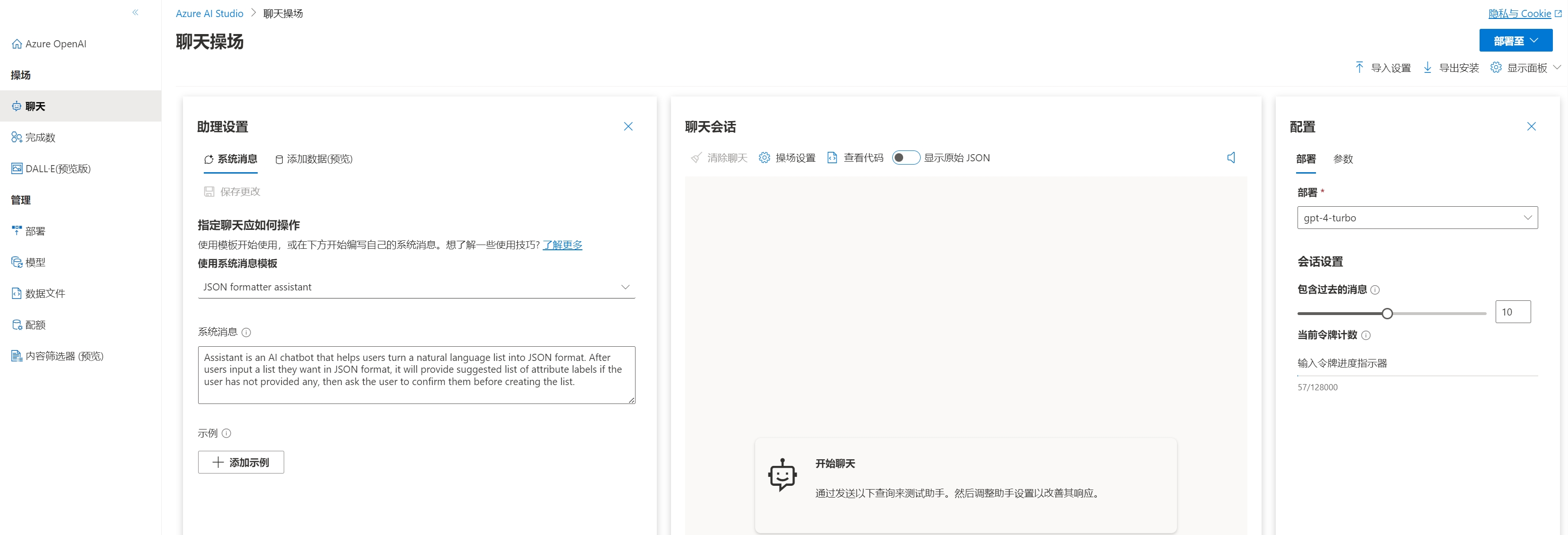This screenshot has width=1568, height=535.
Task: Expand the gpt-4-turbo deployment dropdown
Action: [1417, 218]
